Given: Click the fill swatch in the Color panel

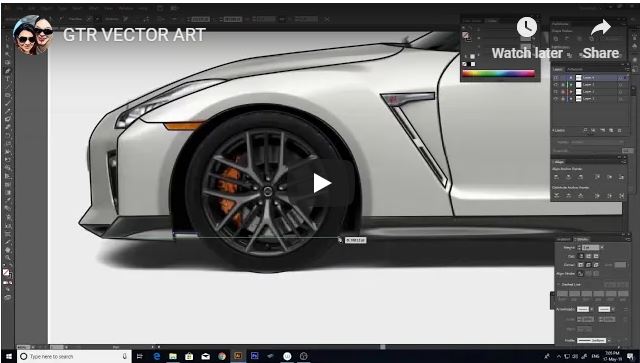Looking at the screenshot, I should (x=466, y=36).
